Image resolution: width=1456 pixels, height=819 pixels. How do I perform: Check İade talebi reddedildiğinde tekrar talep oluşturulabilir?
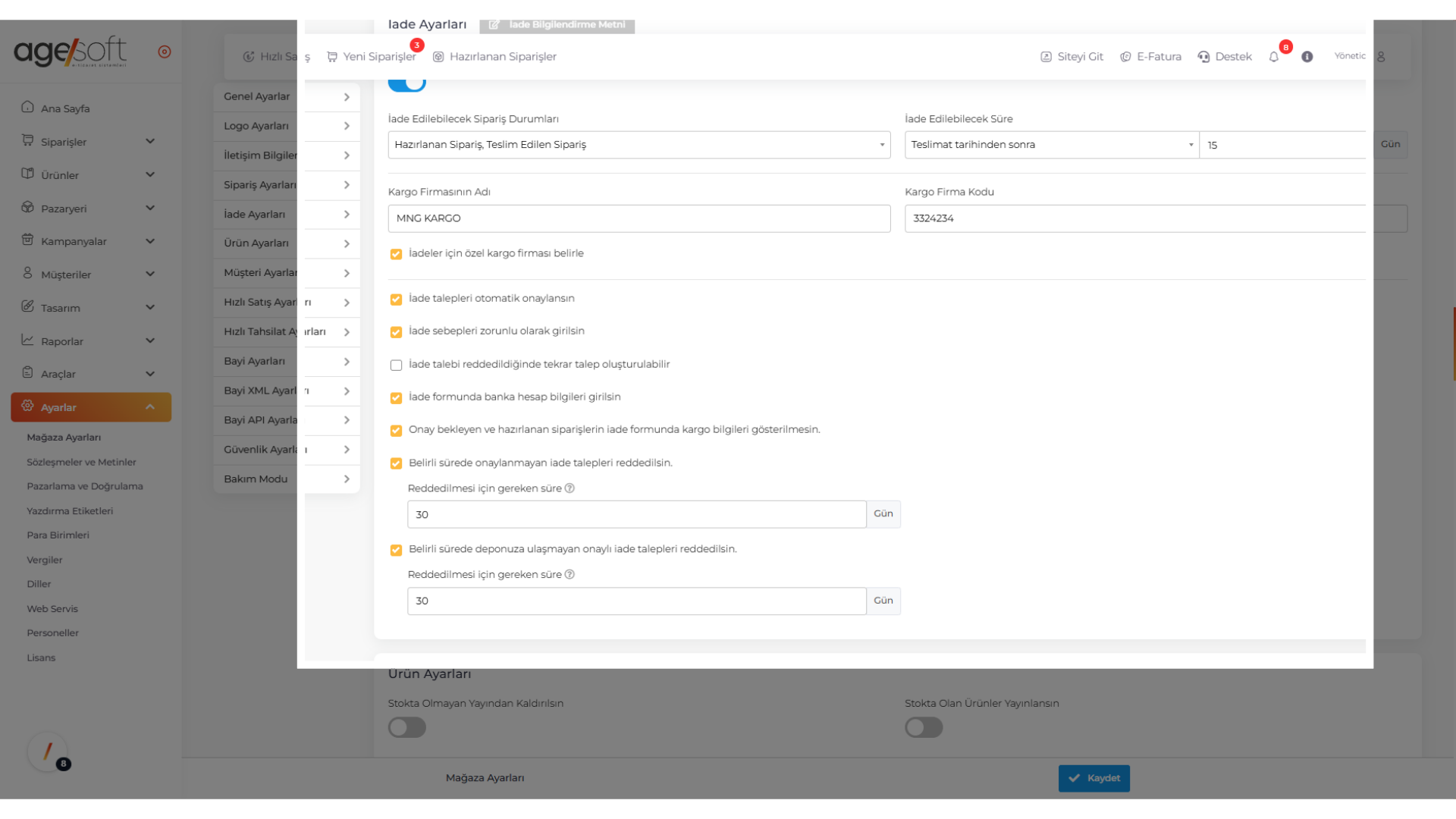pos(396,366)
